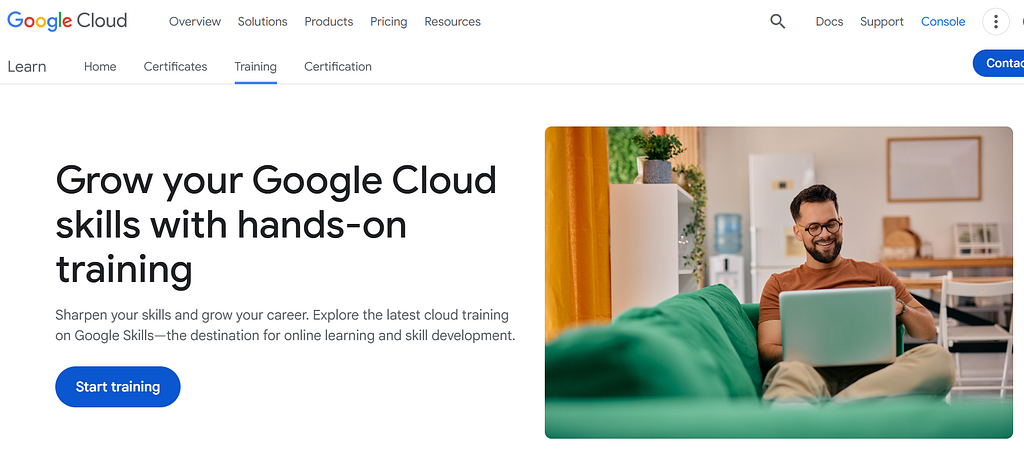Viewport: 1024px width, 466px height.
Task: Click the Start training button
Action: (x=118, y=387)
